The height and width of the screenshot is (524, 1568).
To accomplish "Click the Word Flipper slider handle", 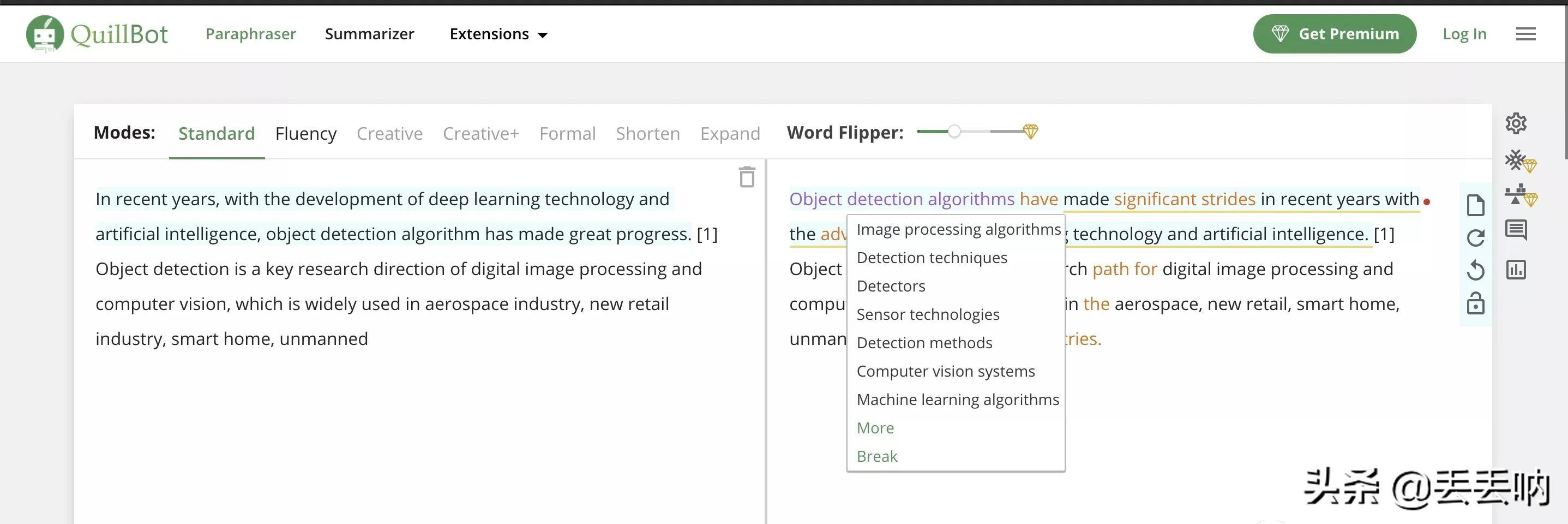I will pyautogui.click(x=954, y=132).
